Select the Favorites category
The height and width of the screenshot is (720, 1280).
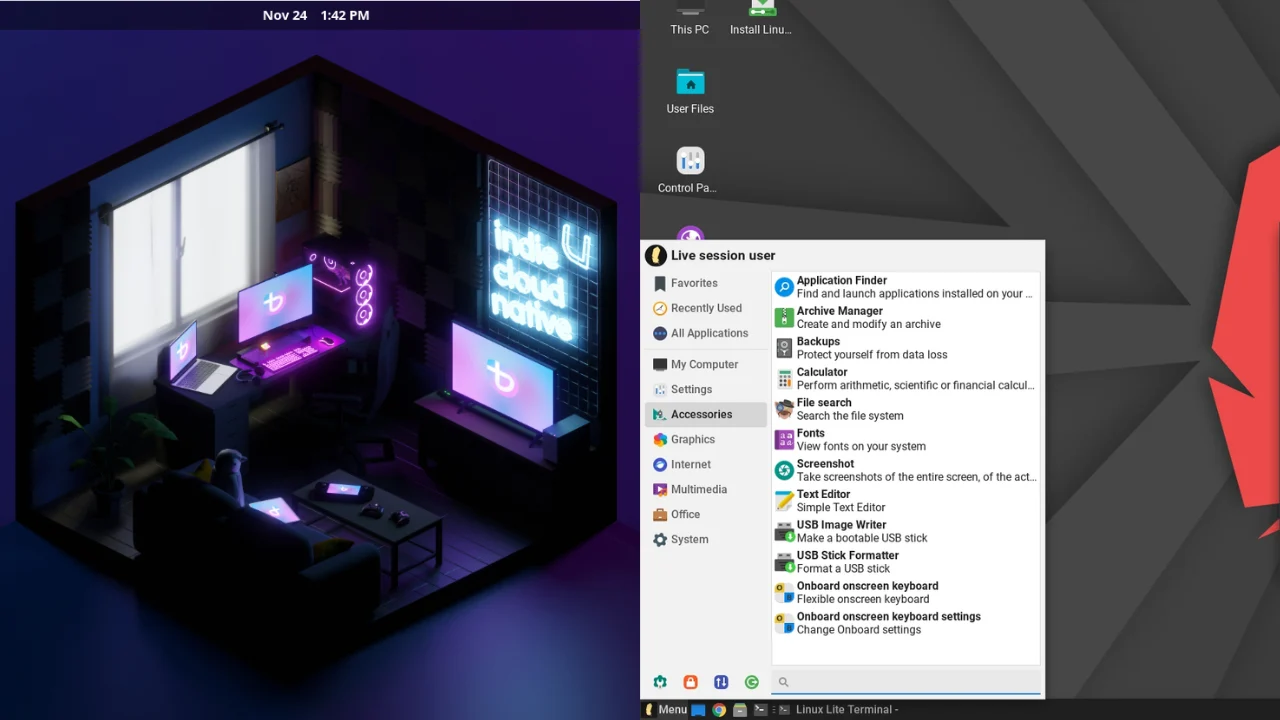coord(706,283)
